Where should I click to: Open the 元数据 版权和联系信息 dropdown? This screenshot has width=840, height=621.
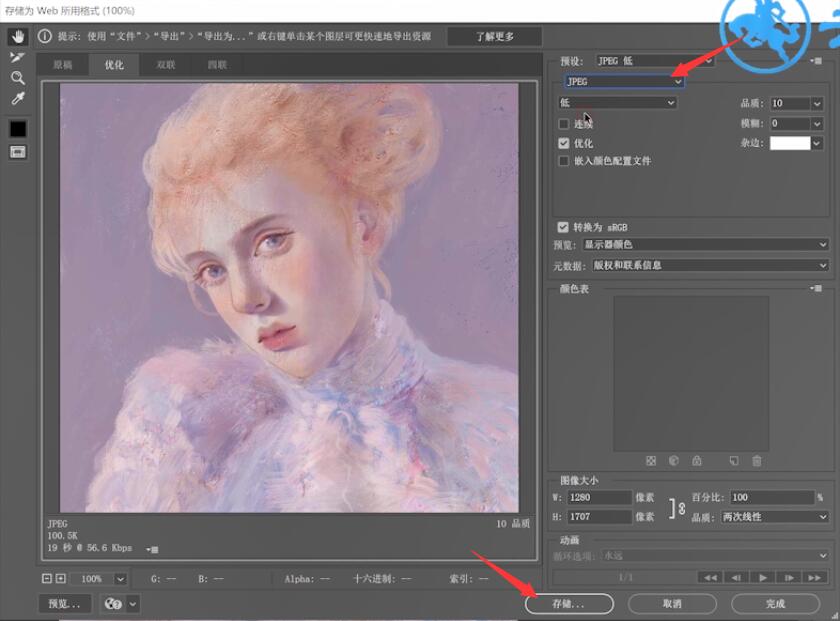pos(710,265)
